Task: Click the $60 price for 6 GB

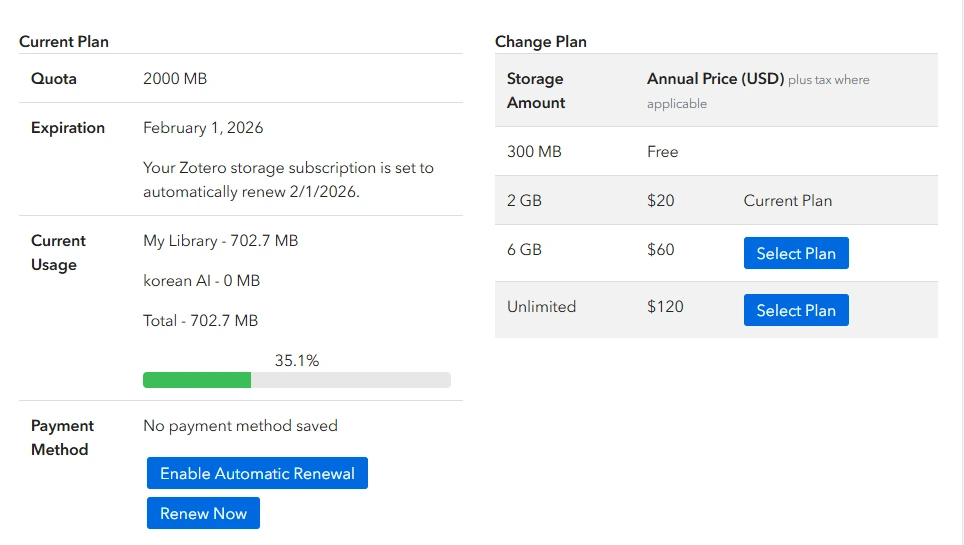Action: tap(660, 250)
